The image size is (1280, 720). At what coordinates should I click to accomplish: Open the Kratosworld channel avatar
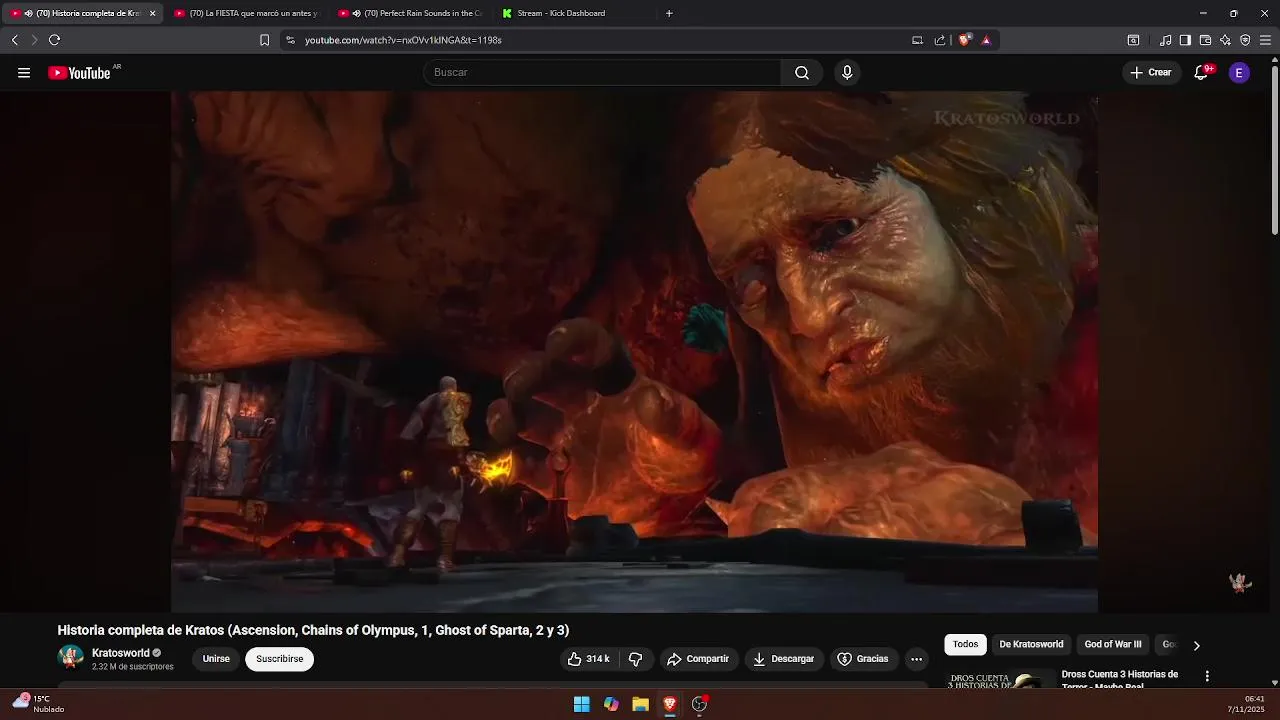pyautogui.click(x=70, y=657)
